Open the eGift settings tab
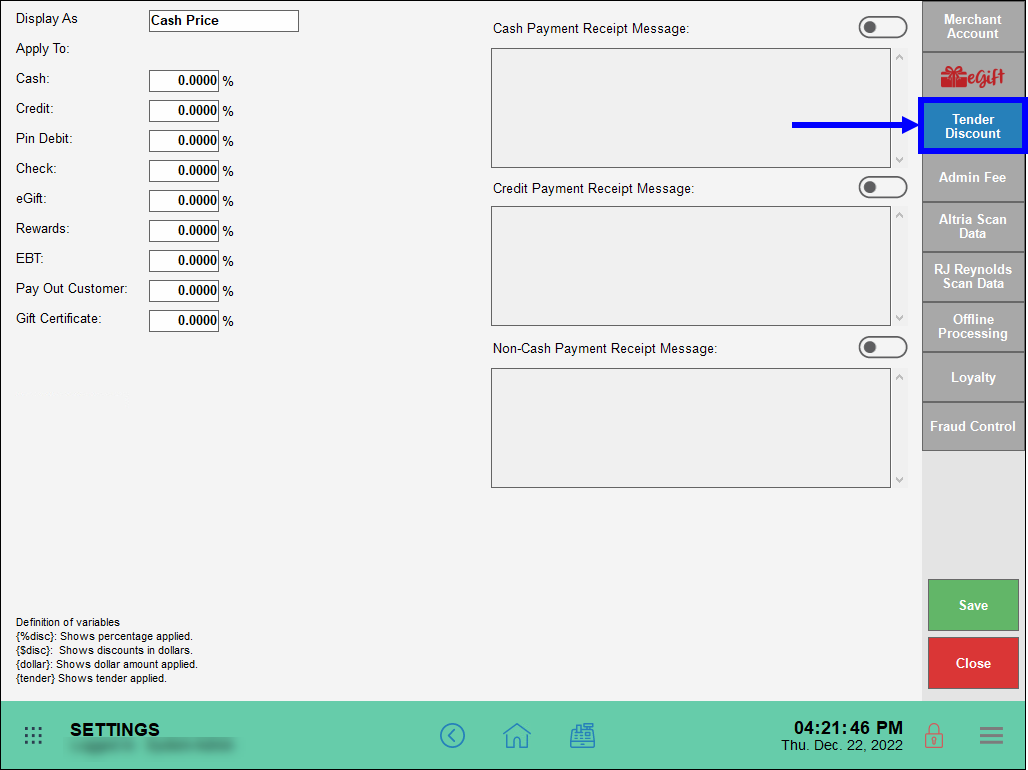Image resolution: width=1028 pixels, height=770 pixels. 973,77
